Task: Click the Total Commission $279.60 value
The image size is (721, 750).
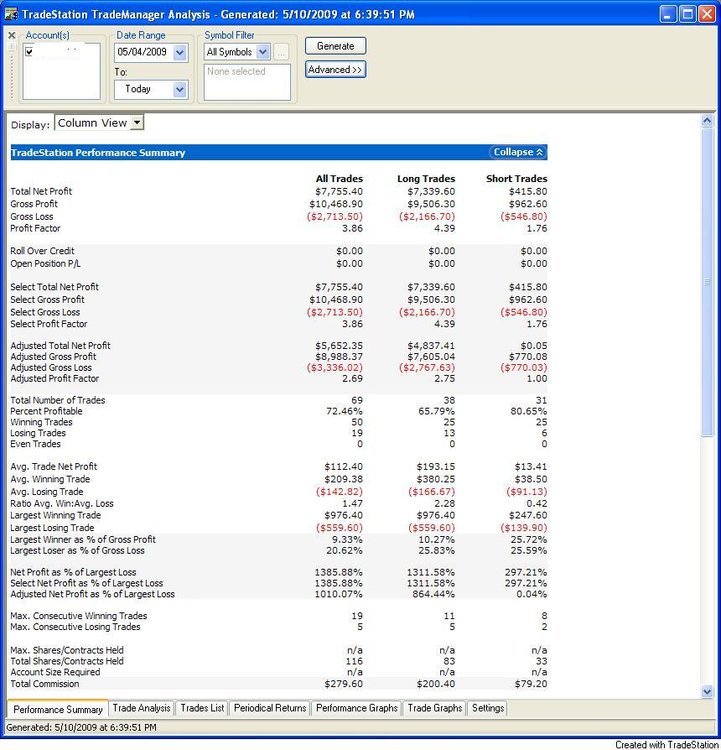Action: [x=344, y=684]
